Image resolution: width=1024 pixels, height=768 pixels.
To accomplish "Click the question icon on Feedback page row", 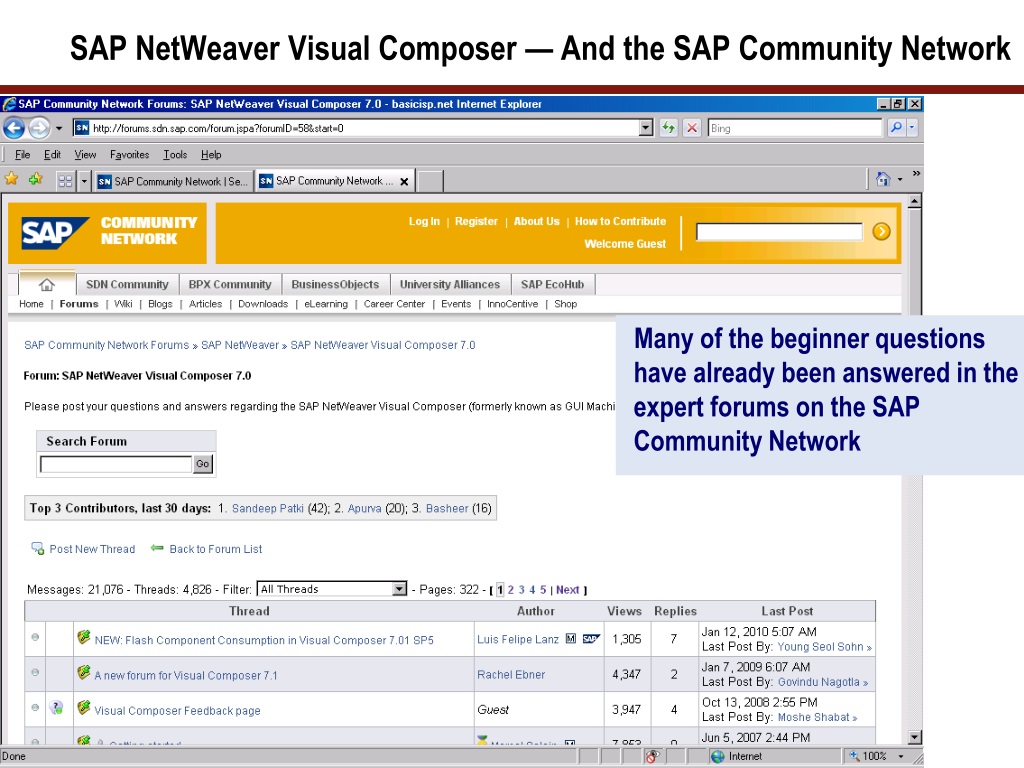I will (x=56, y=707).
